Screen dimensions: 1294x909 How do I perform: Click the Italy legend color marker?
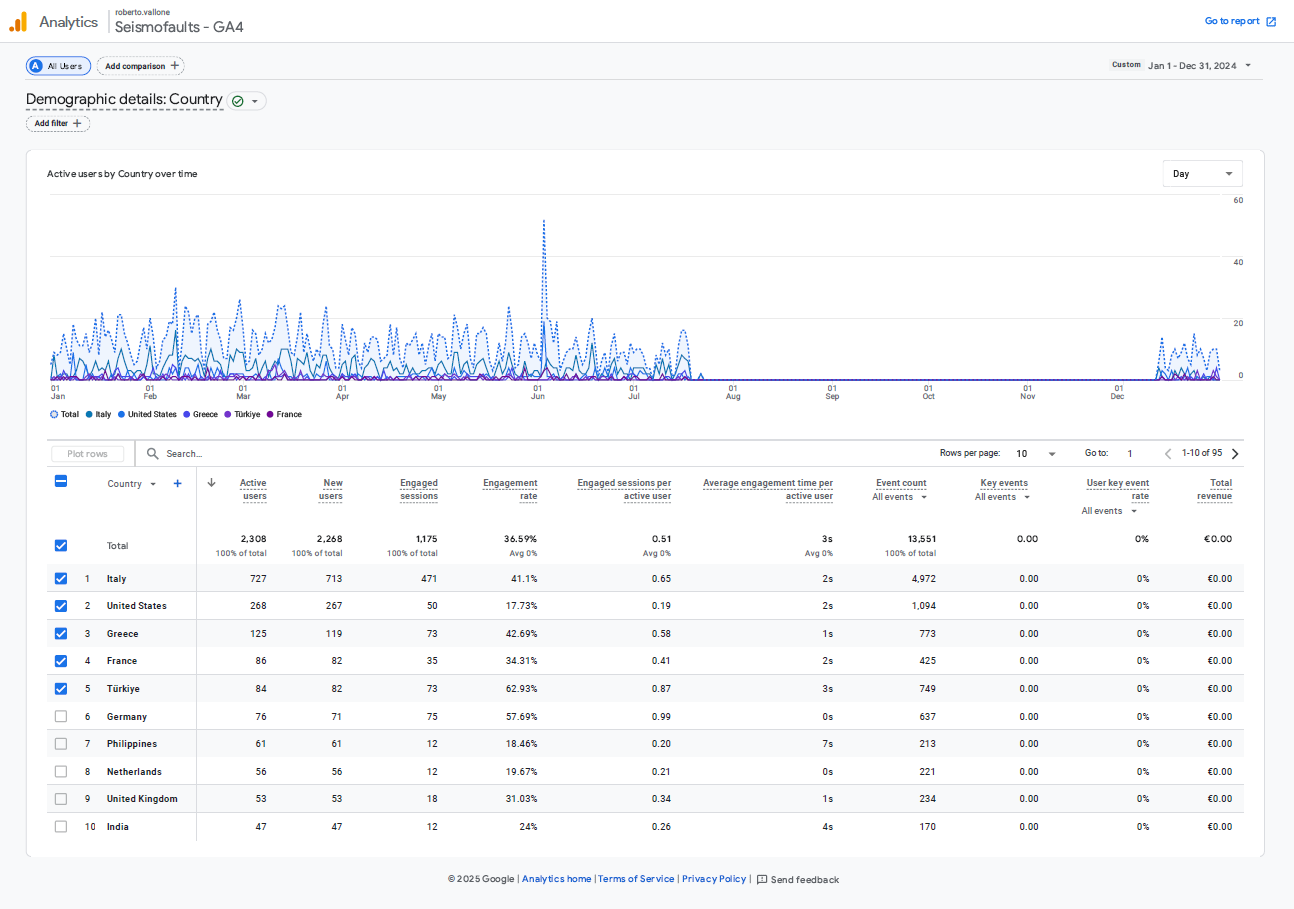(90, 414)
